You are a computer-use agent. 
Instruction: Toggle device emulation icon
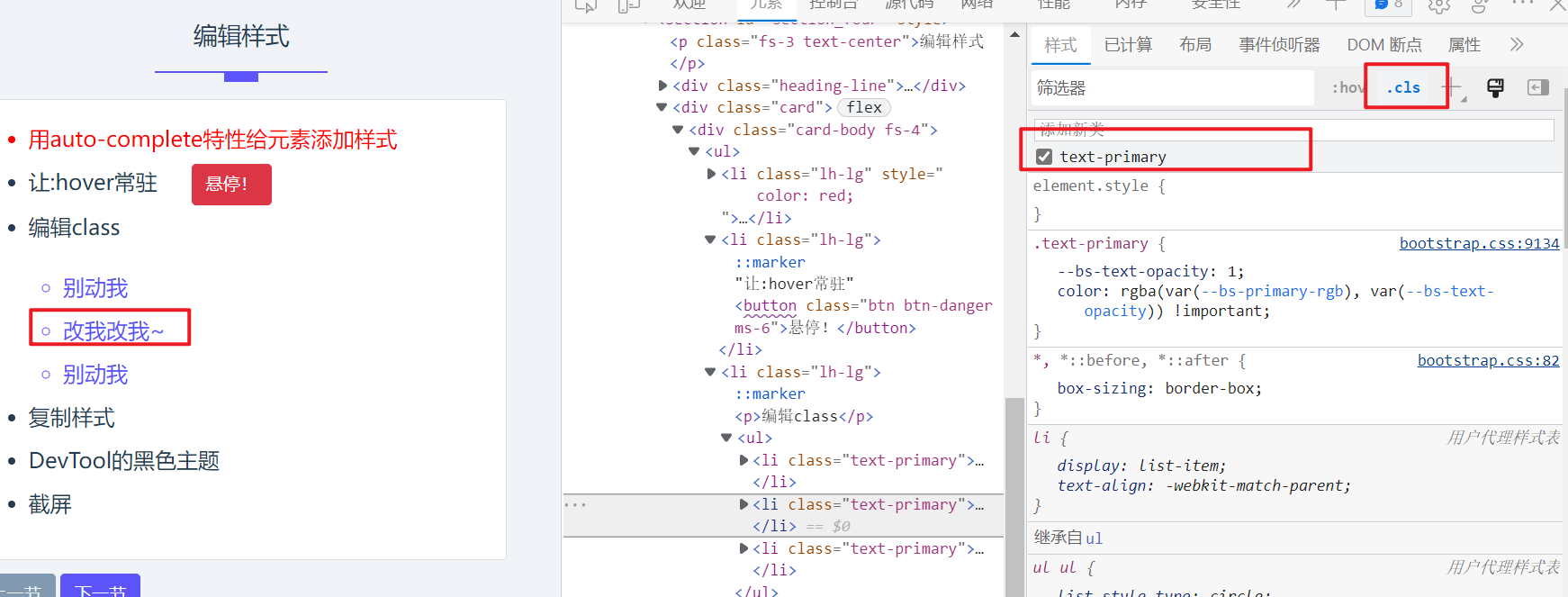pyautogui.click(x=629, y=5)
